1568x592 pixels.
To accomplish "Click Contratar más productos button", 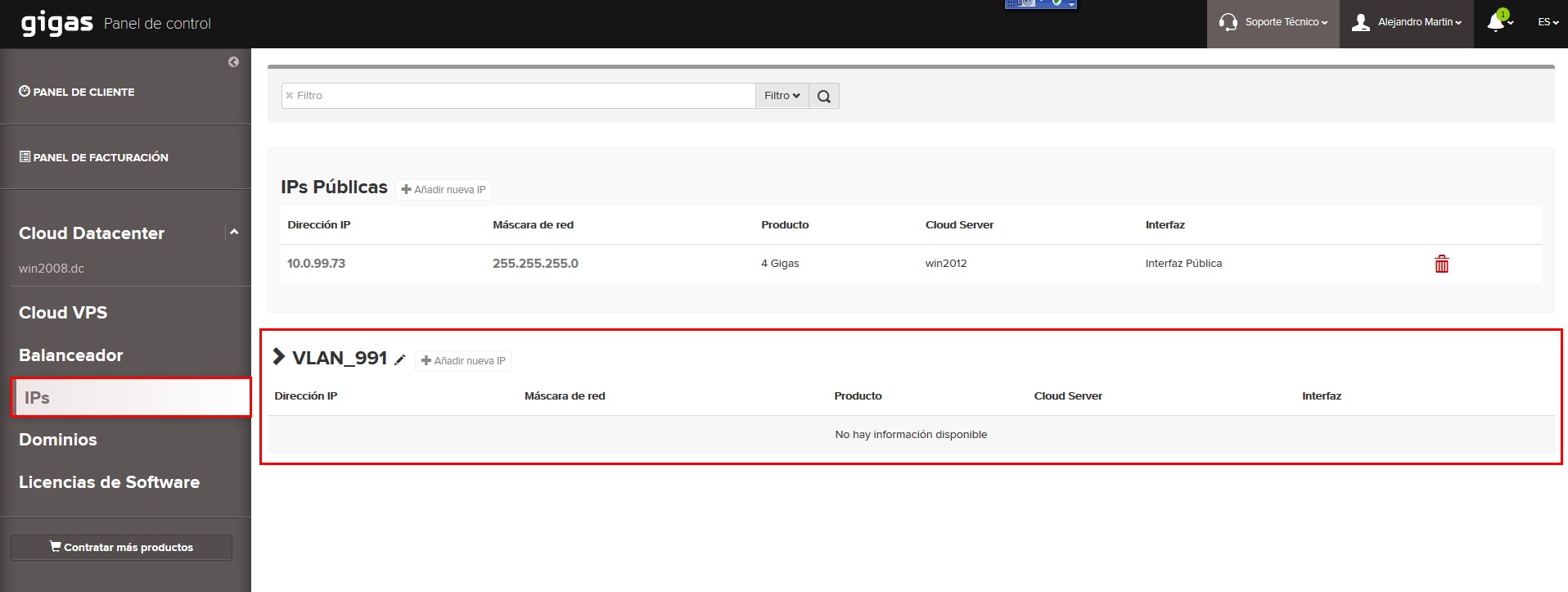I will (121, 547).
